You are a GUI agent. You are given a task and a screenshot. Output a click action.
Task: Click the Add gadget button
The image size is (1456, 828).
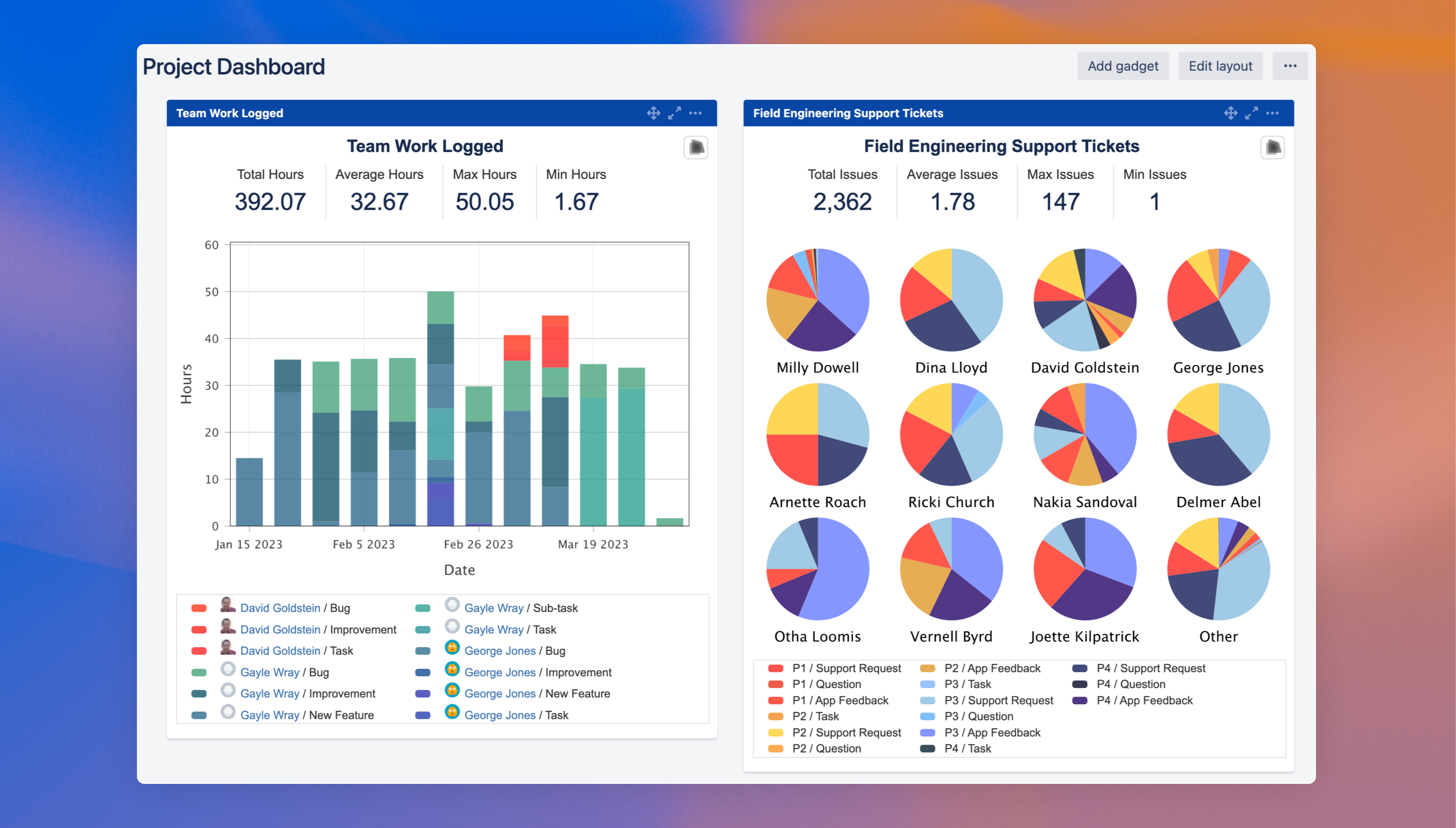1123,66
